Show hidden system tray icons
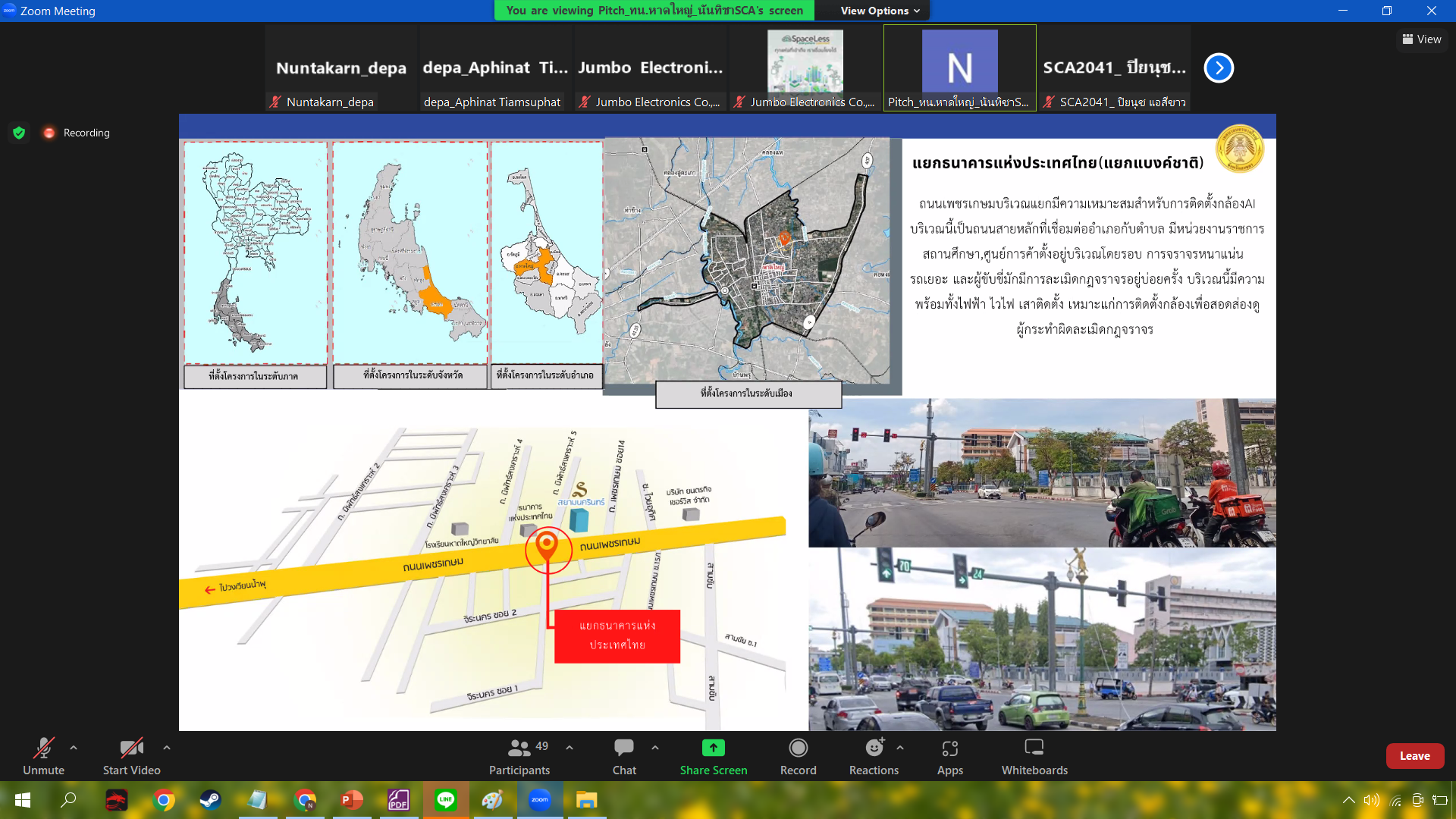Viewport: 1456px width, 819px height. point(1348,800)
